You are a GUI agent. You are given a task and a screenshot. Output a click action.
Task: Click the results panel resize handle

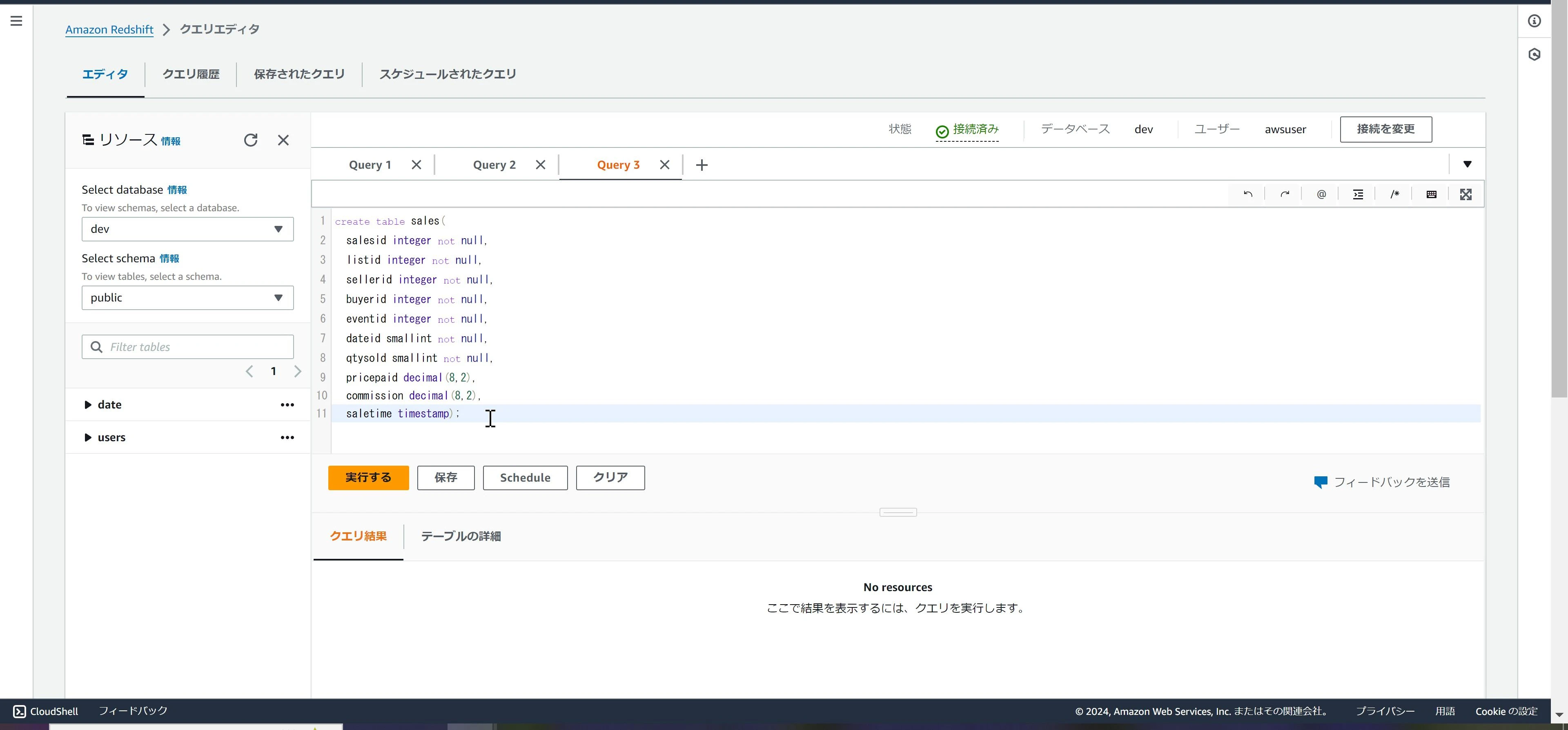pos(898,513)
